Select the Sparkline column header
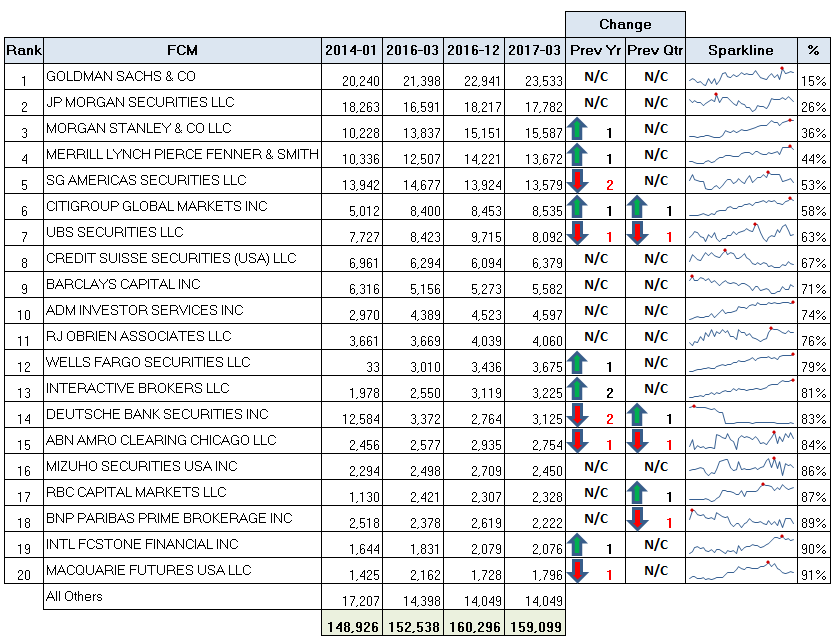The width and height of the screenshot is (833, 638). pos(742,50)
